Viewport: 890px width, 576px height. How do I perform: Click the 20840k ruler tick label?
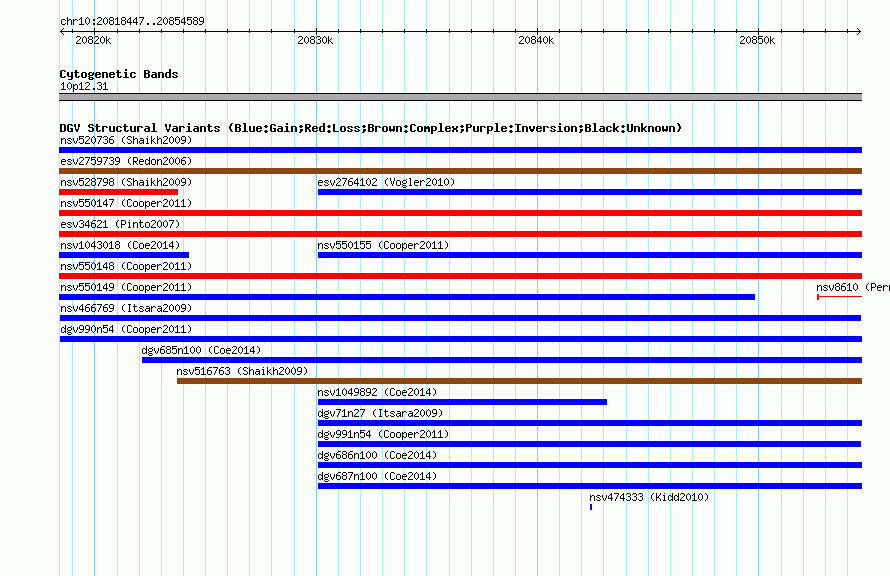pyautogui.click(x=536, y=40)
